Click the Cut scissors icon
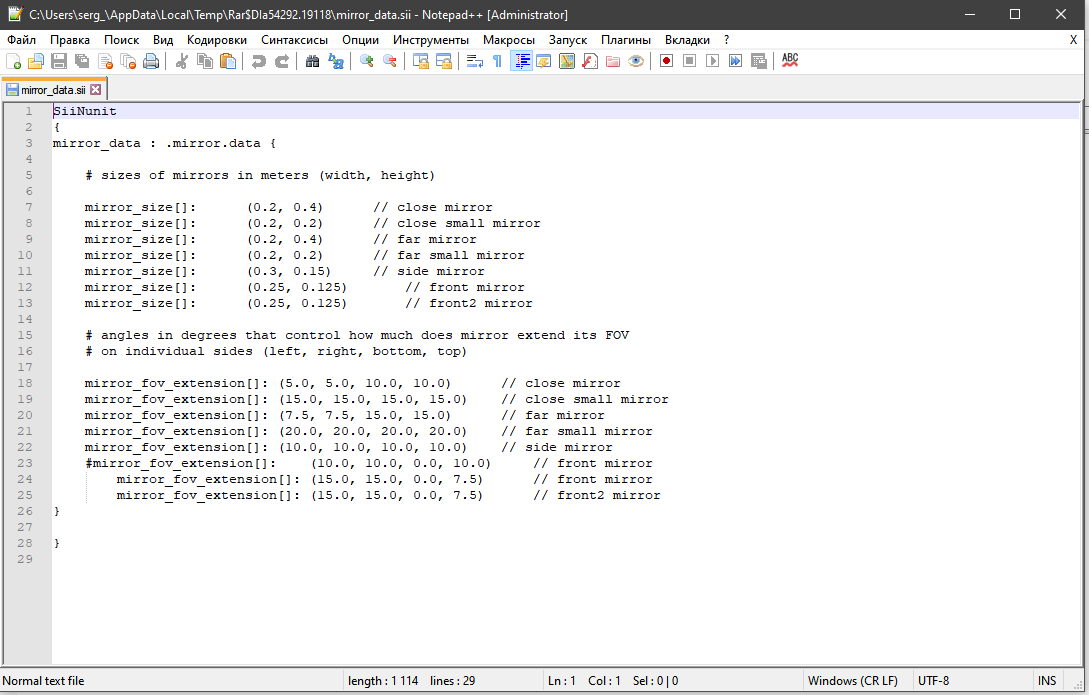Image resolution: width=1089 pixels, height=695 pixels. [x=182, y=61]
